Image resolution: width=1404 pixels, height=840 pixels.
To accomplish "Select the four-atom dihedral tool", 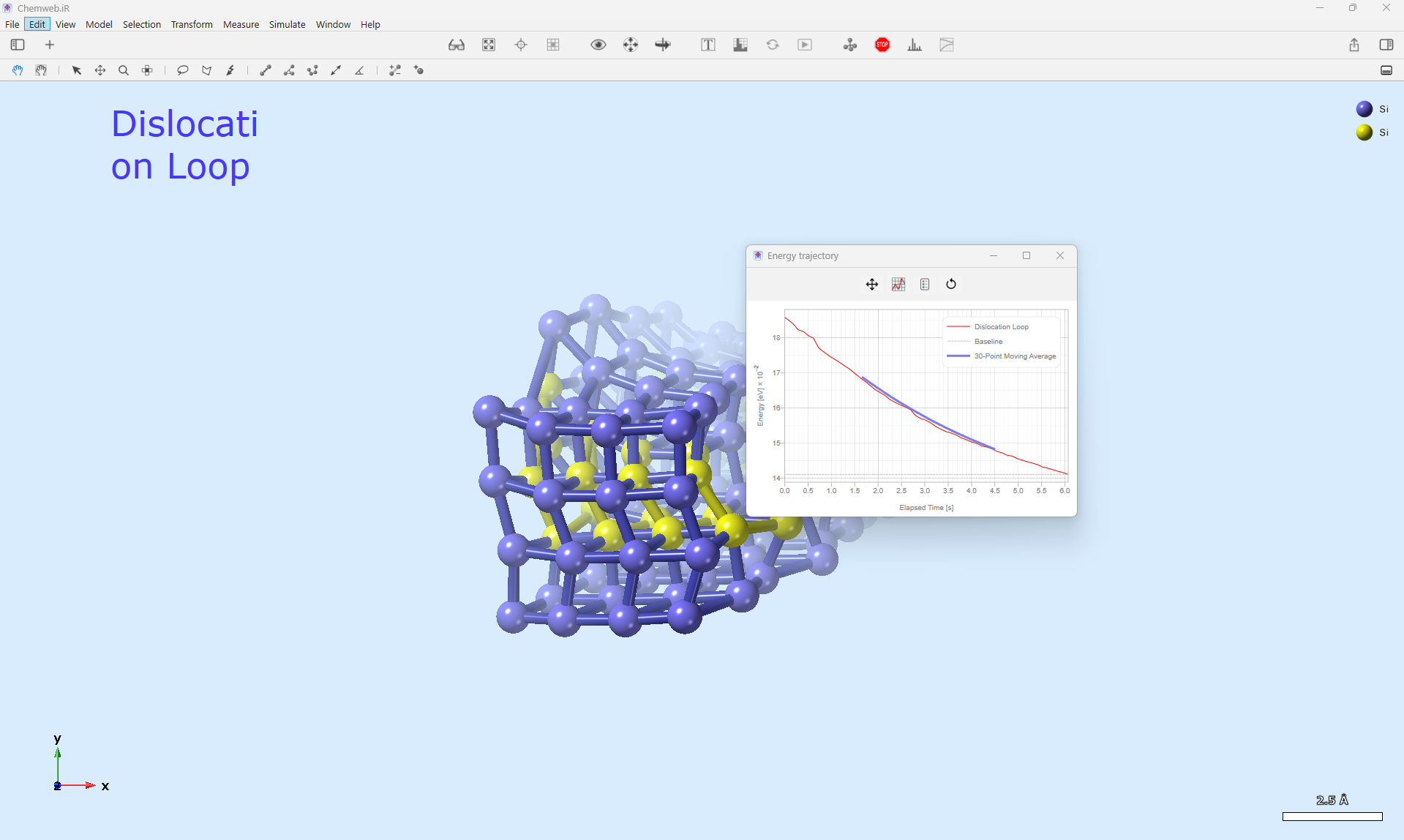I will click(x=312, y=70).
